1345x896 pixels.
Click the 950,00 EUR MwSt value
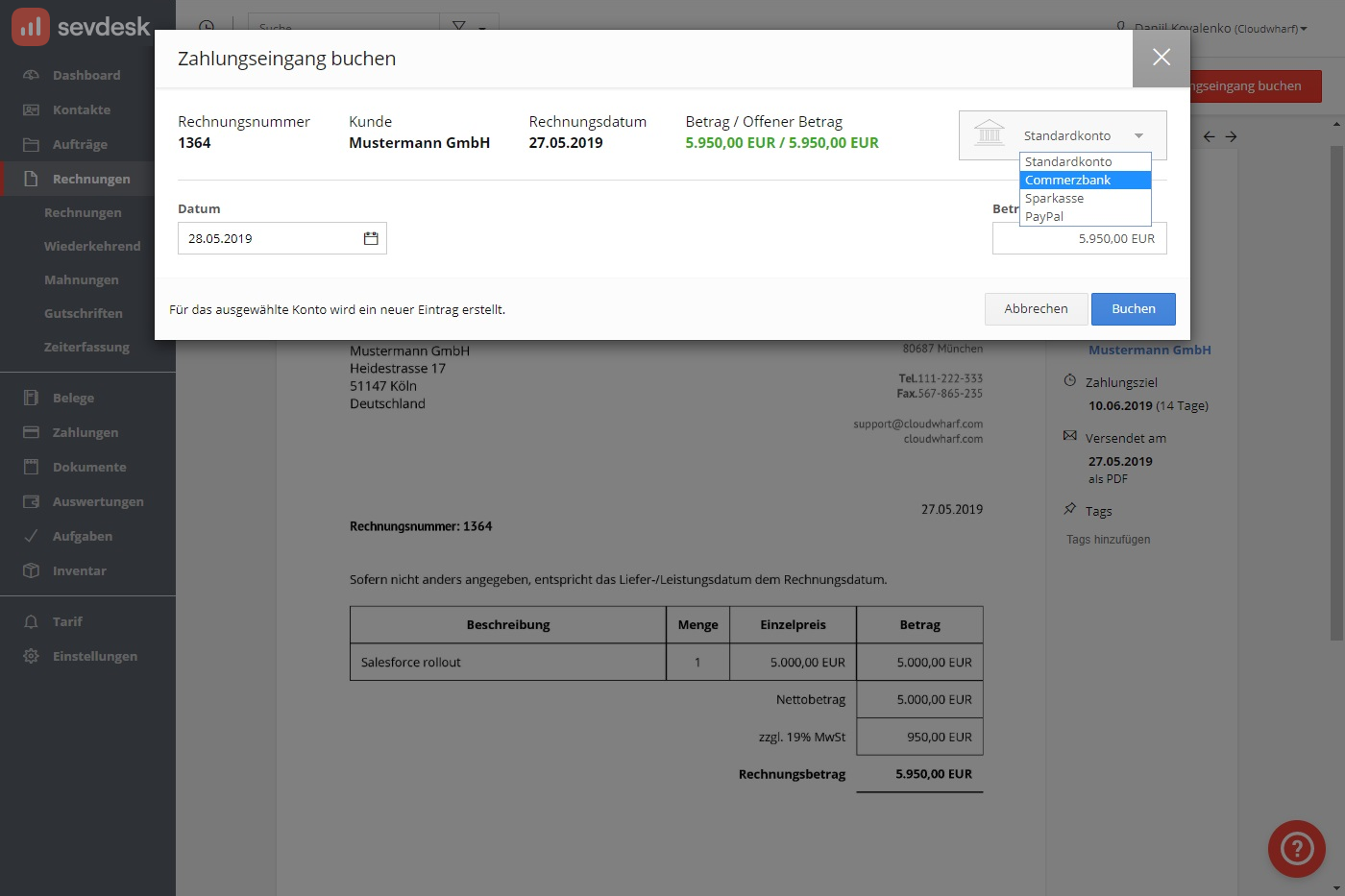pyautogui.click(x=940, y=737)
